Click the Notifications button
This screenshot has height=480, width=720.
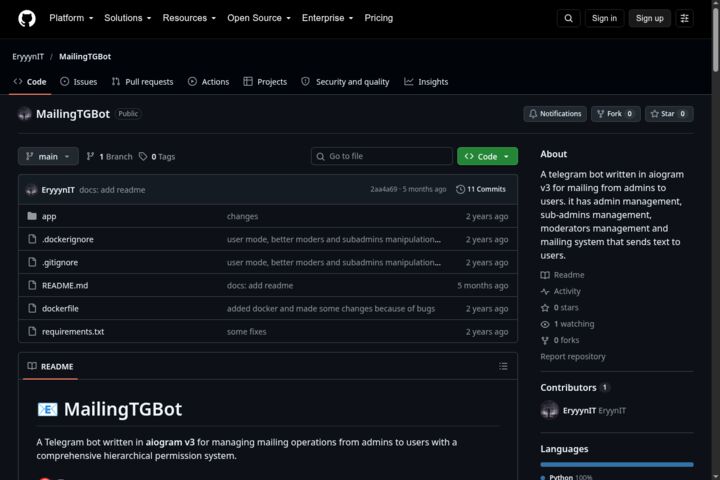555,114
